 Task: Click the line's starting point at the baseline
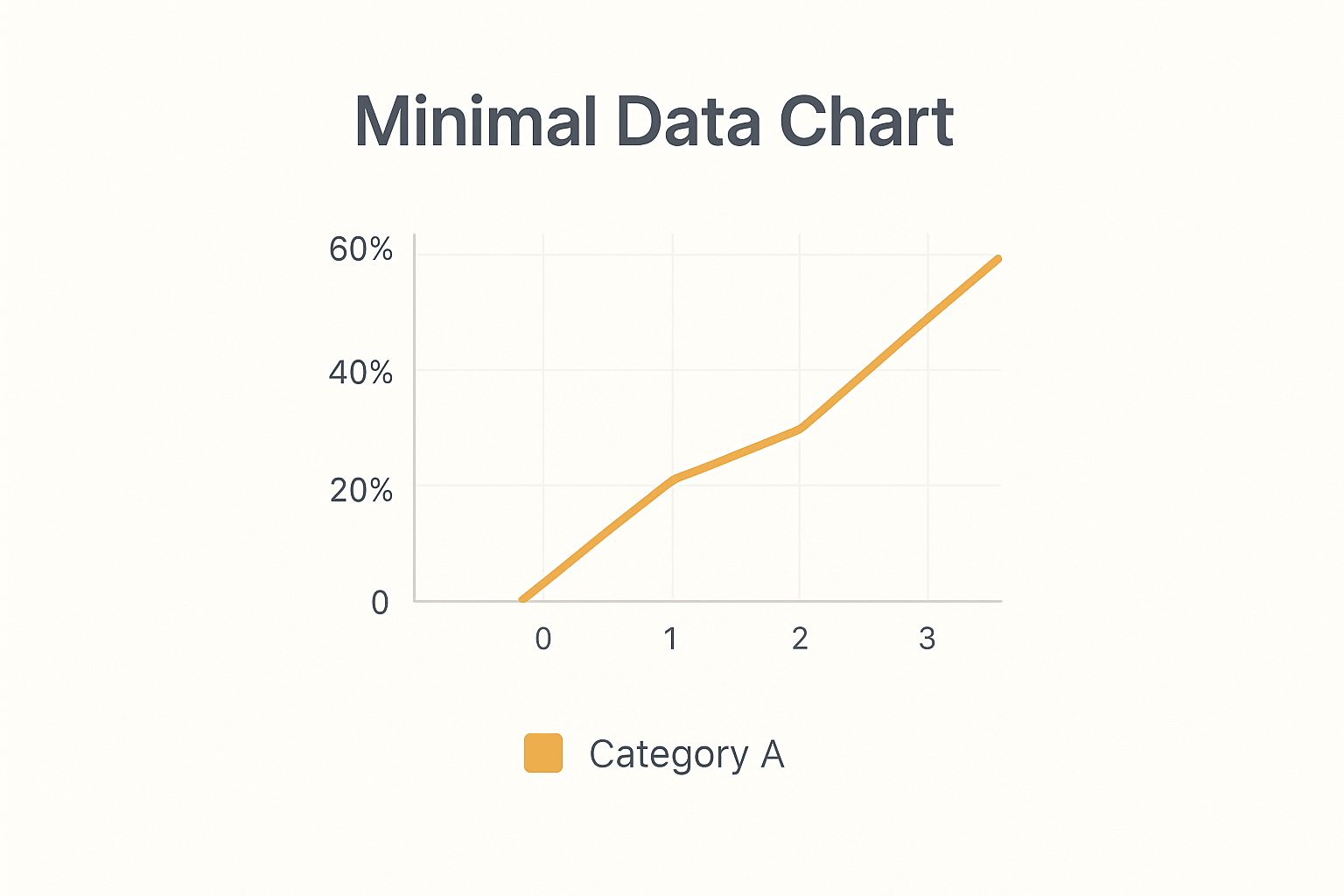[522, 599]
